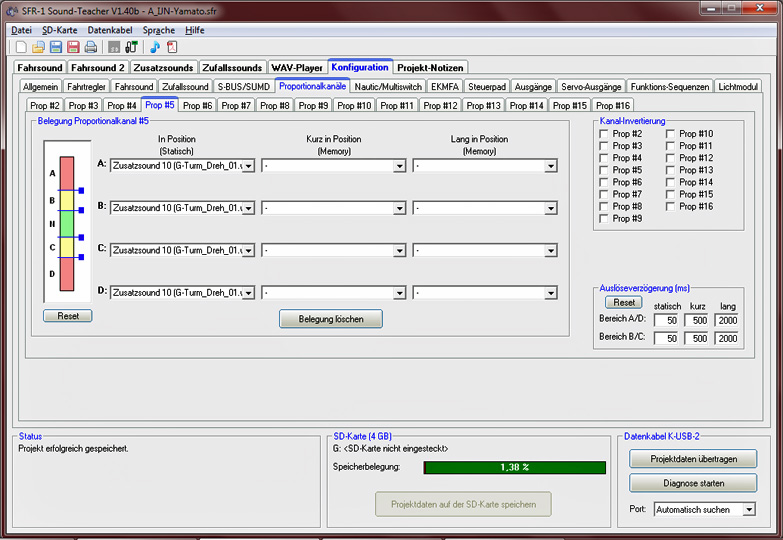Open the SD-Karte menu
Image resolution: width=783 pixels, height=540 pixels.
(60, 30)
